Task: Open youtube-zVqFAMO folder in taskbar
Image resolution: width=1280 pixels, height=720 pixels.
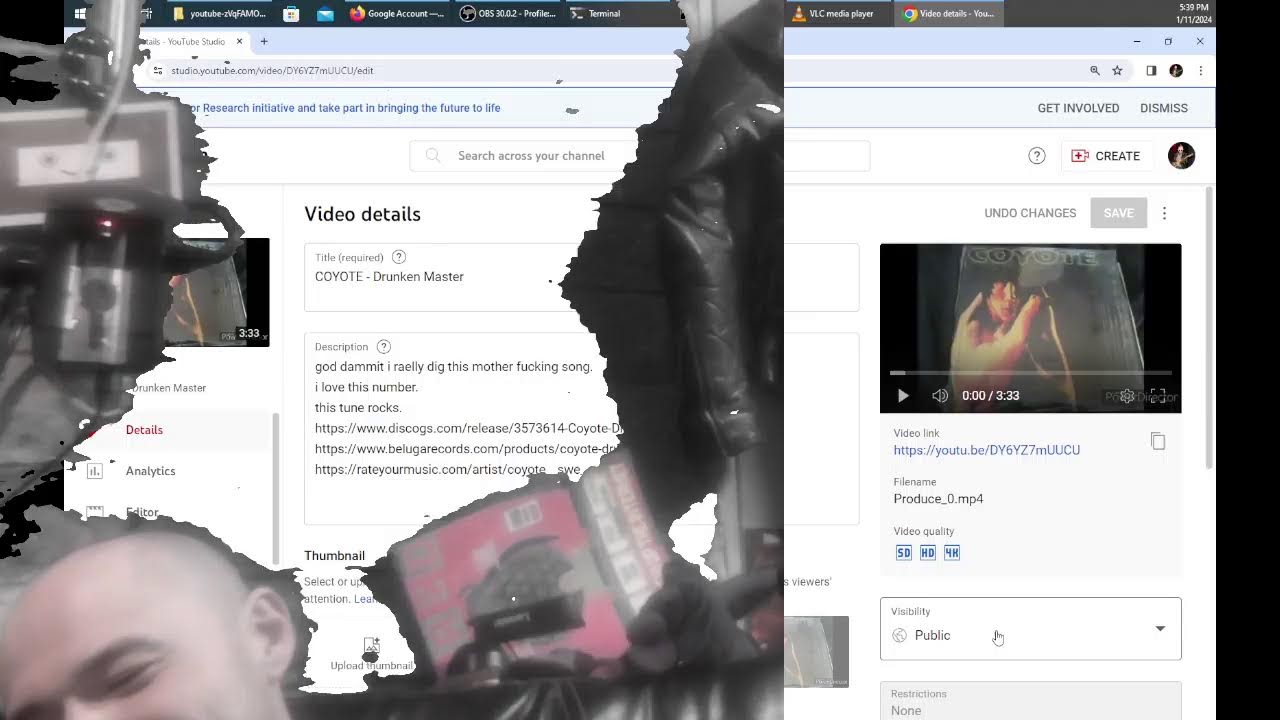Action: click(x=219, y=14)
